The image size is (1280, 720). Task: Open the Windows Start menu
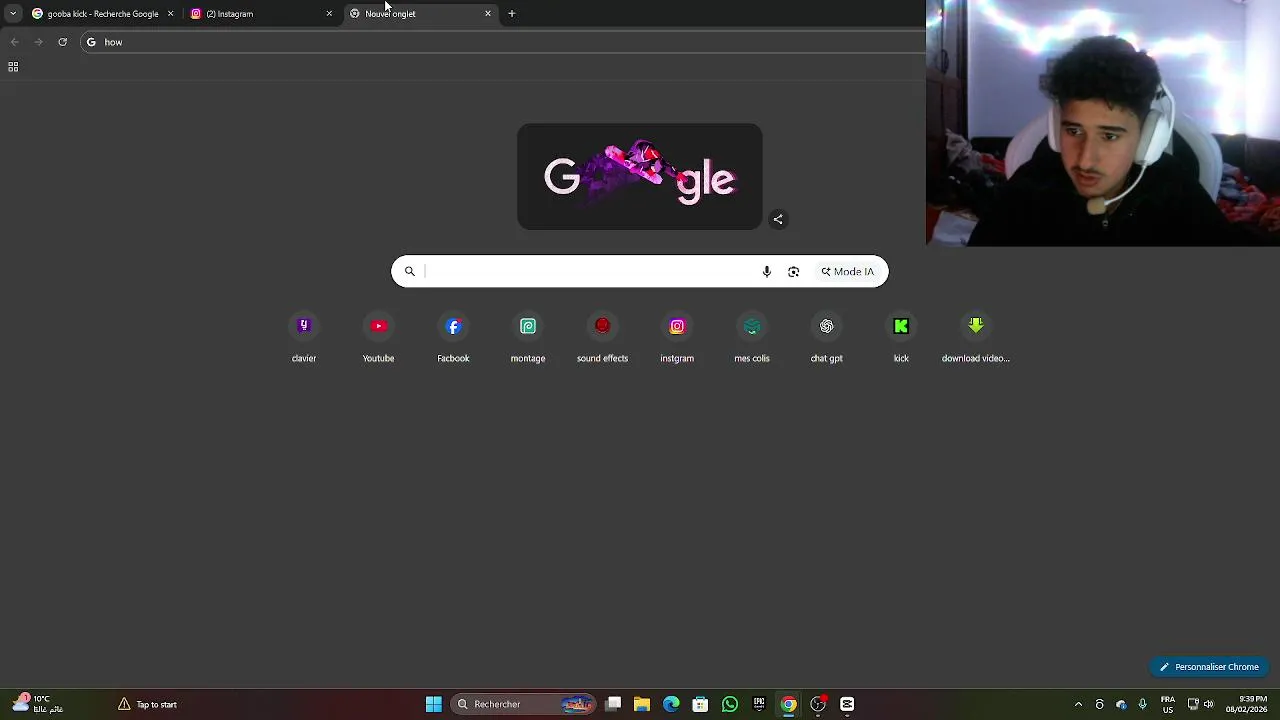point(434,704)
